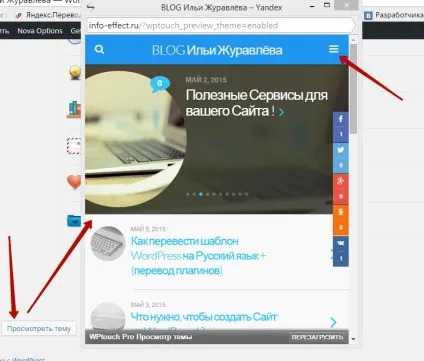Click the medal icon in background page

75,72
